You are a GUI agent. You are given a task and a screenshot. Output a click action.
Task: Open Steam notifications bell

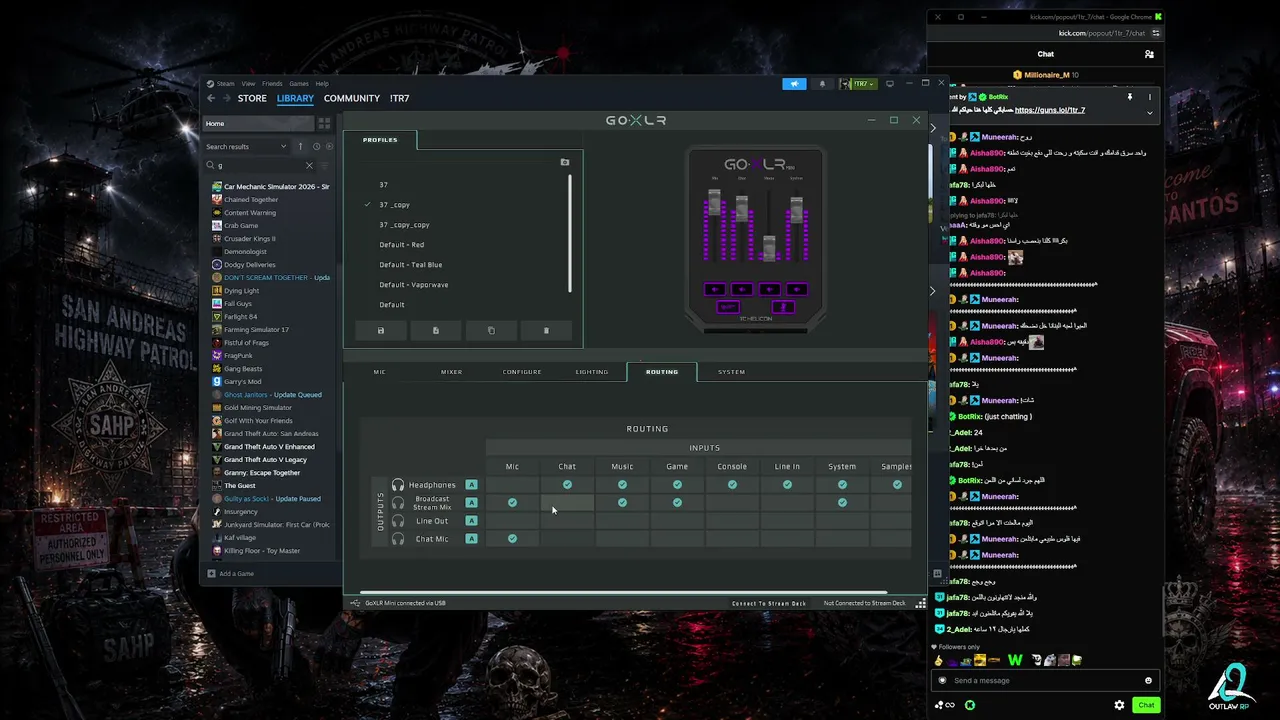pyautogui.click(x=822, y=84)
